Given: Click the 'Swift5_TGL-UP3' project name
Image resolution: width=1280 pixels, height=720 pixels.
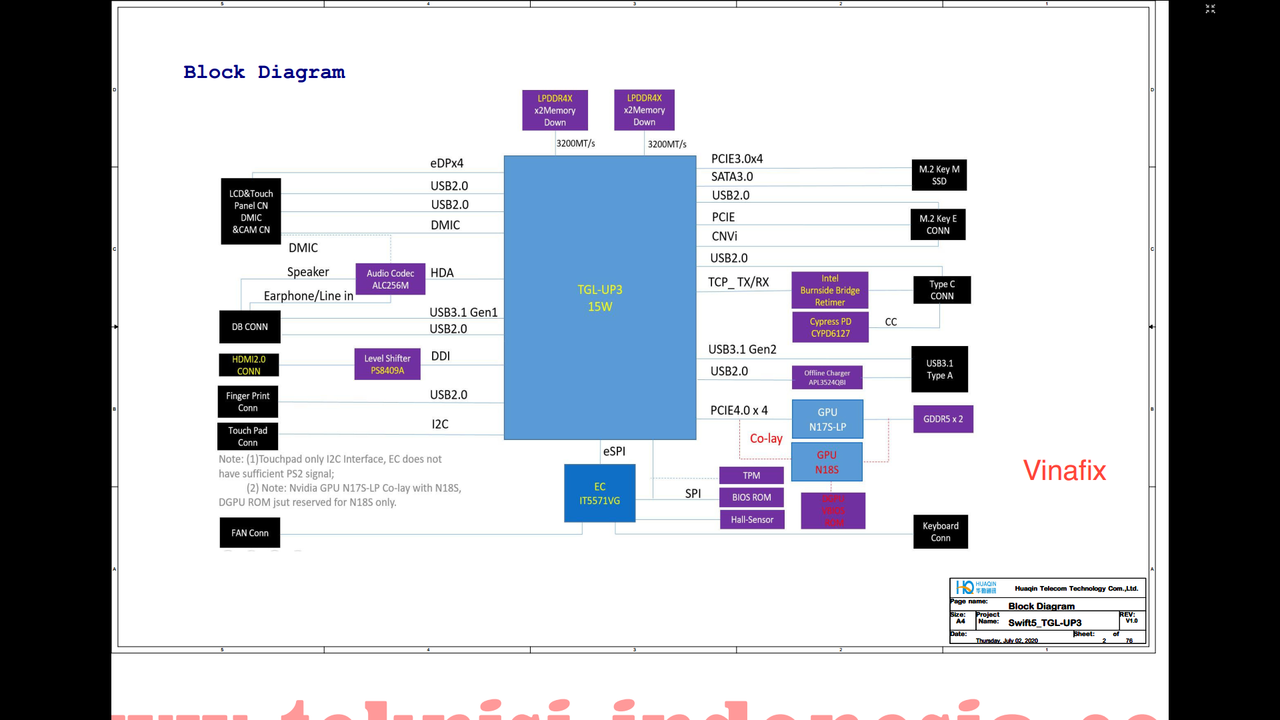Looking at the screenshot, I should pos(1044,622).
